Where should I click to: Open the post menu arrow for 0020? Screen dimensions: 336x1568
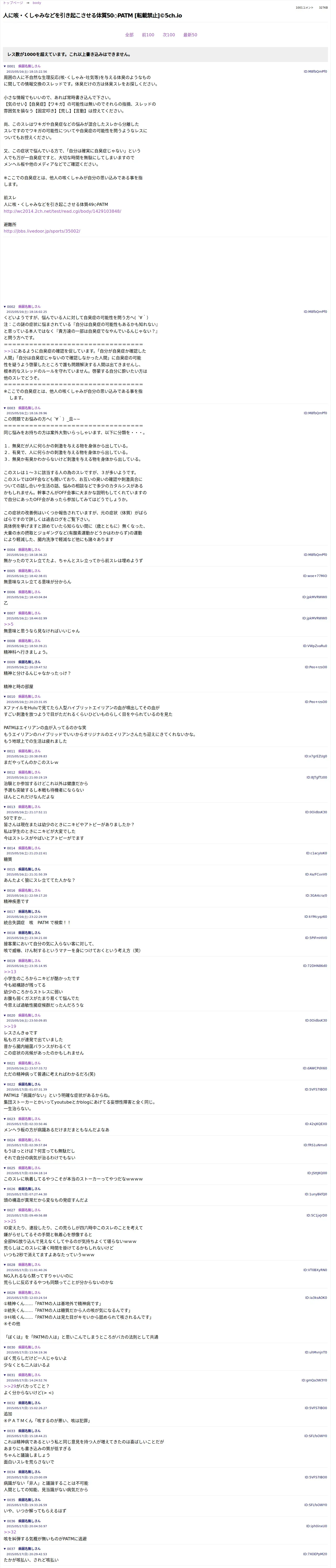pos(5,1015)
